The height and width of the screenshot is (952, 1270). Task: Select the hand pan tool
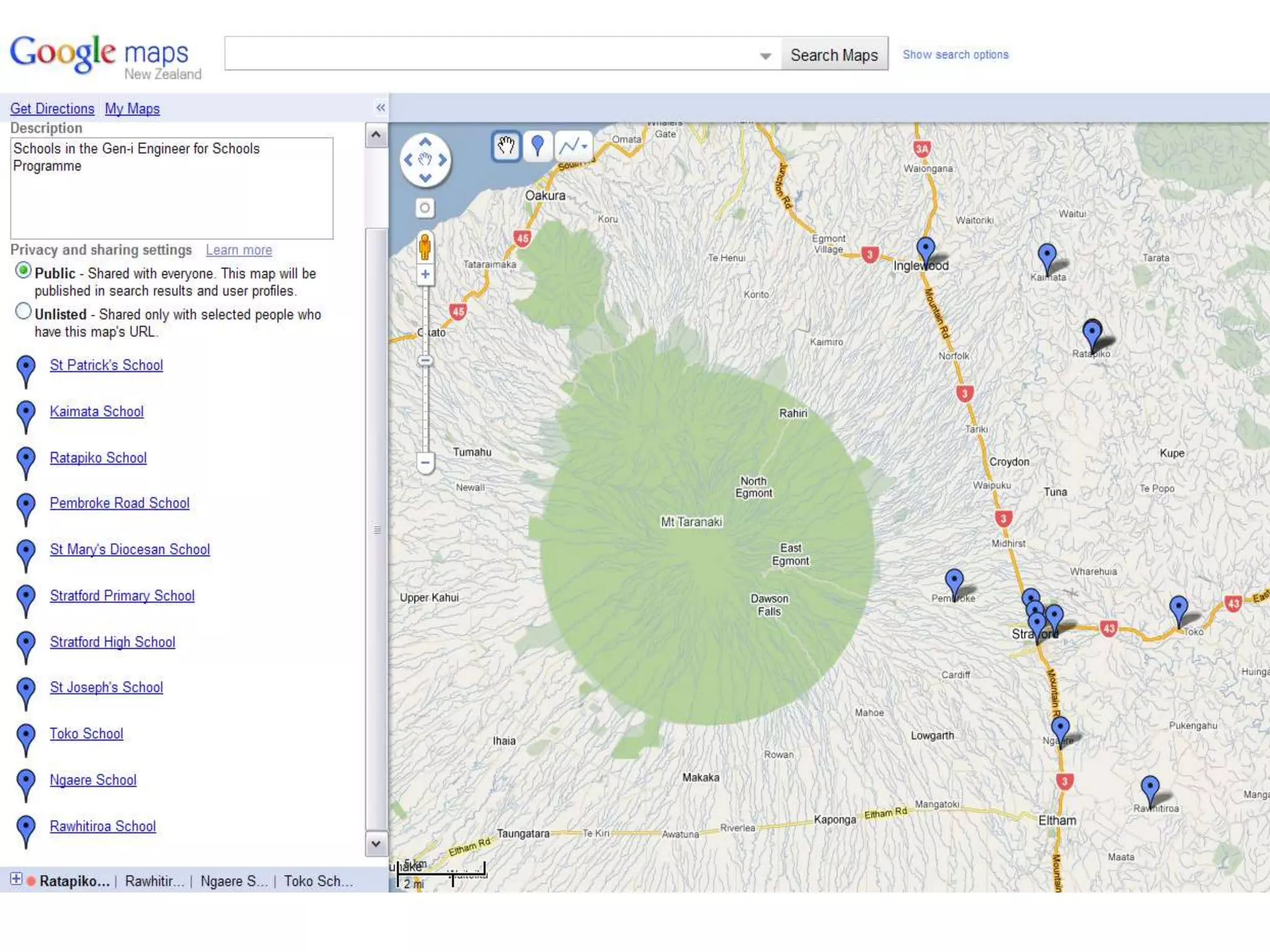coord(506,146)
